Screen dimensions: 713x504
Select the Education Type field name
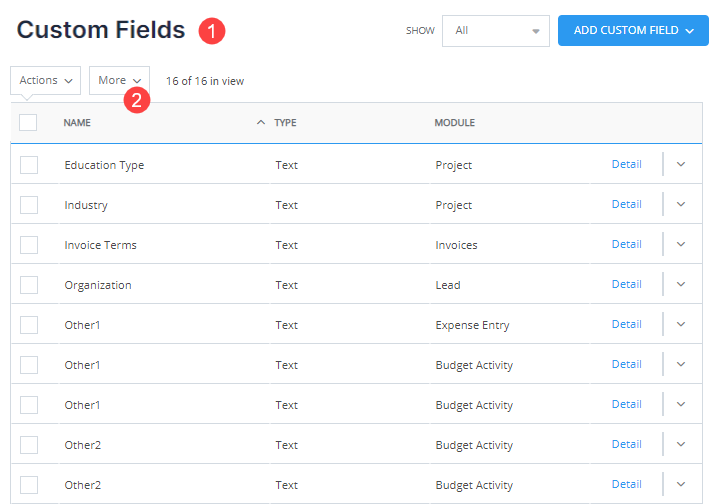(104, 165)
